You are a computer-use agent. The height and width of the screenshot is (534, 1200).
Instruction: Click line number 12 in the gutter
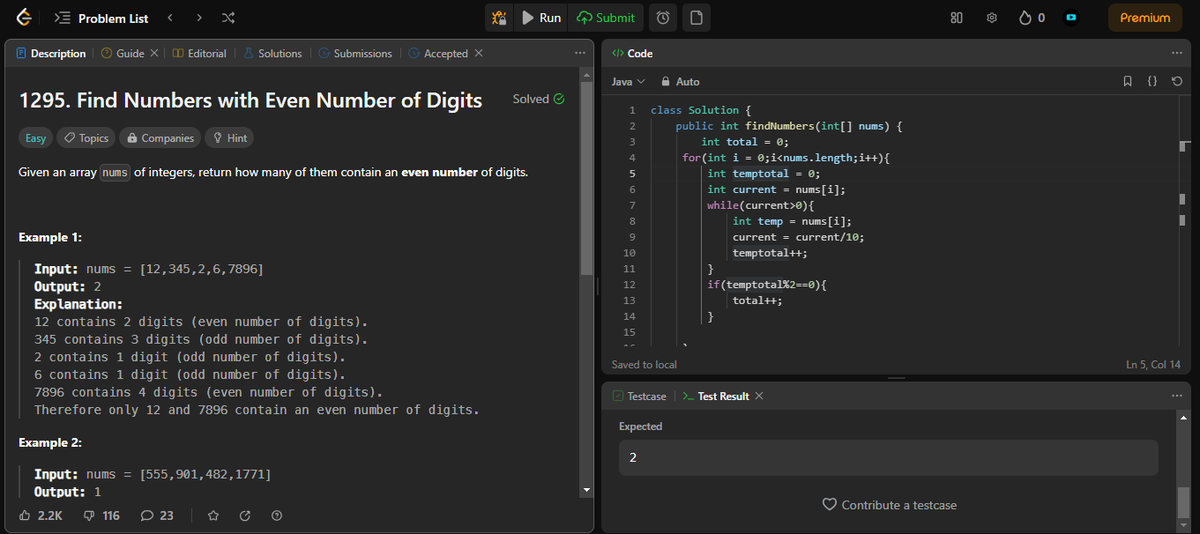pyautogui.click(x=629, y=284)
